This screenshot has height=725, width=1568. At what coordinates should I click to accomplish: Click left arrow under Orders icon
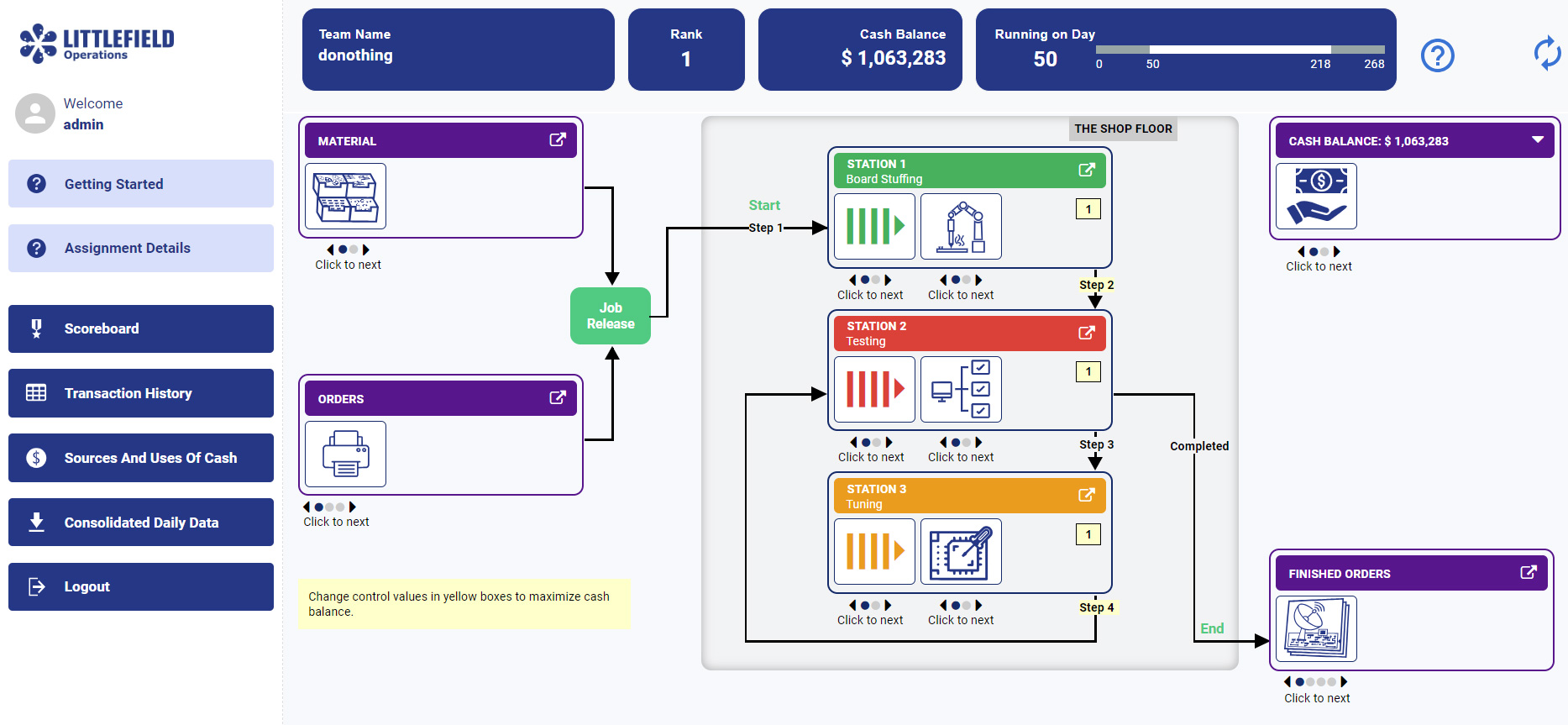307,507
